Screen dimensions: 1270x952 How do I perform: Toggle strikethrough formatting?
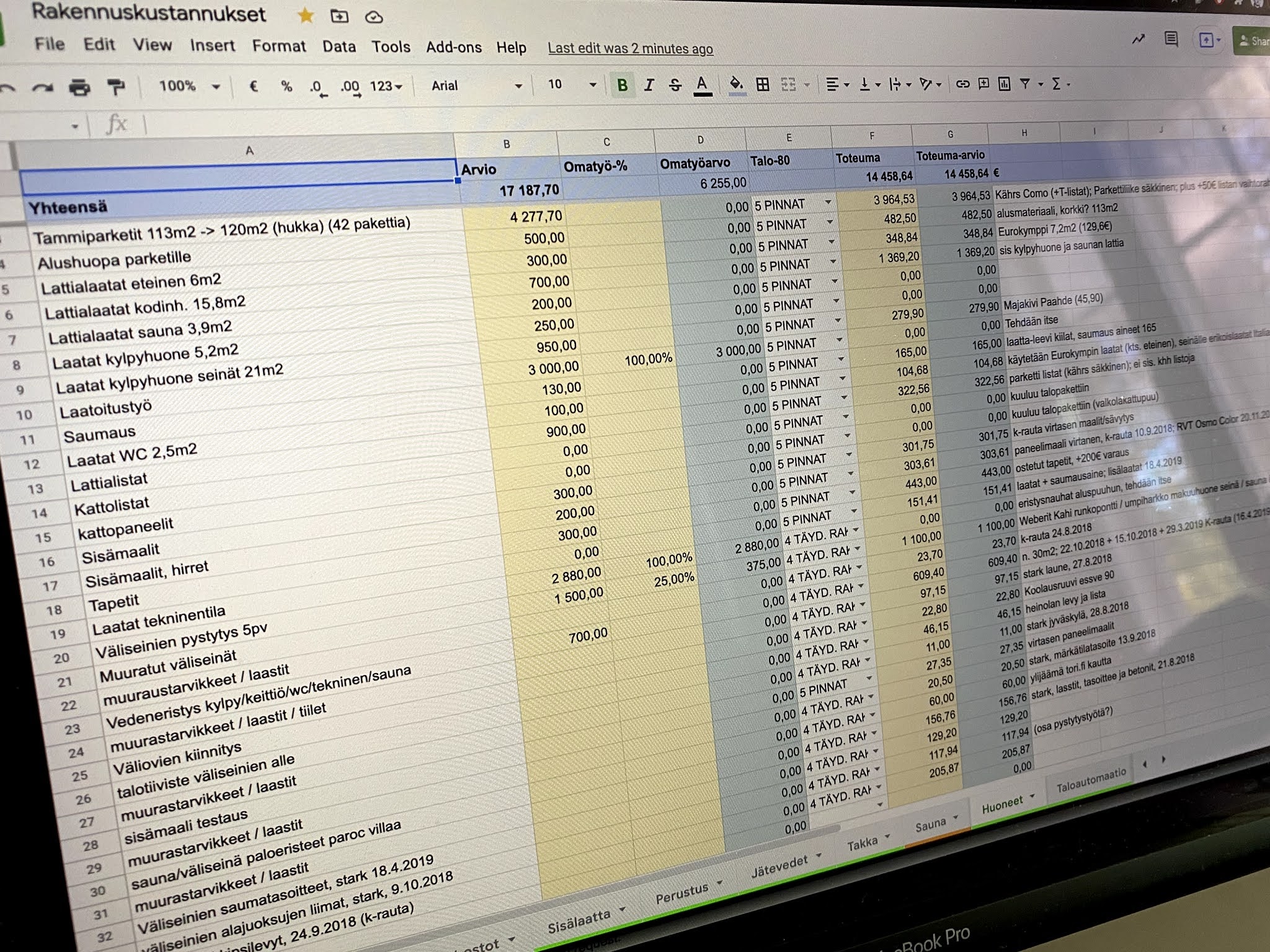(x=675, y=85)
